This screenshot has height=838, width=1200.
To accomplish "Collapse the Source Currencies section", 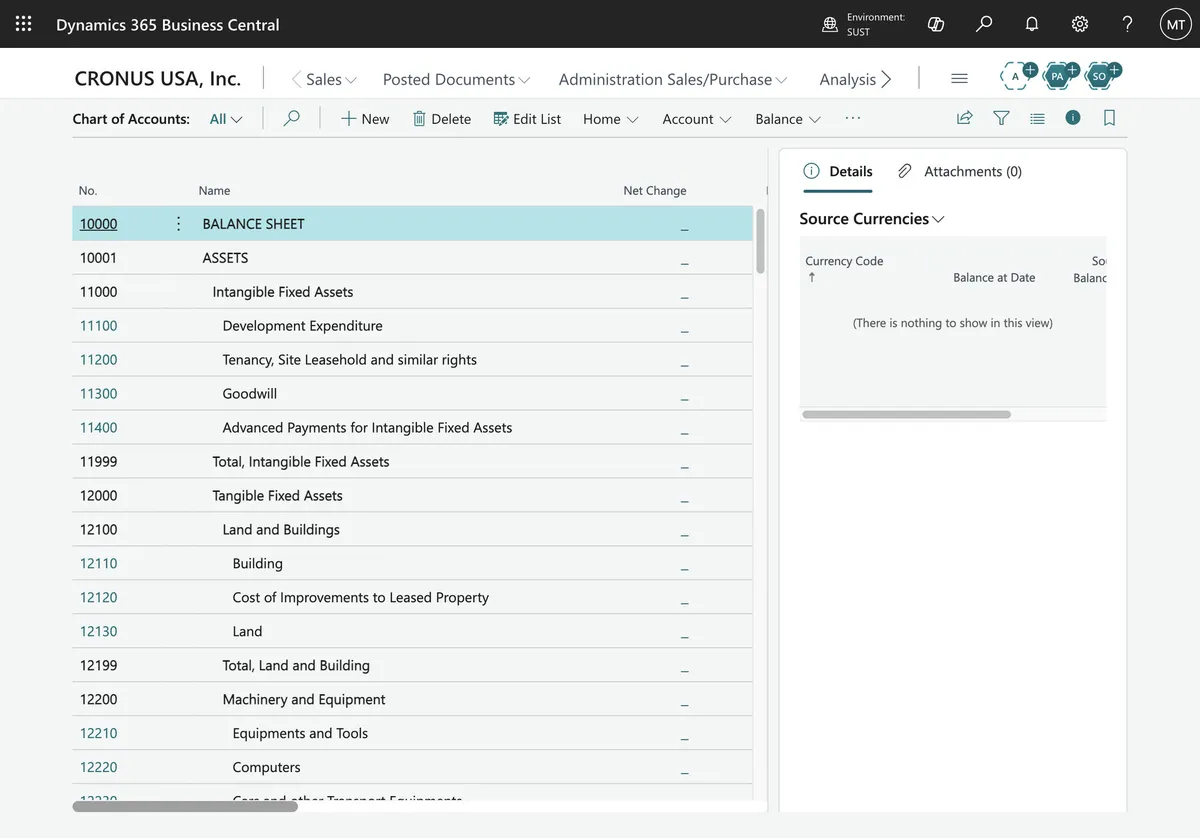I will pos(872,219).
